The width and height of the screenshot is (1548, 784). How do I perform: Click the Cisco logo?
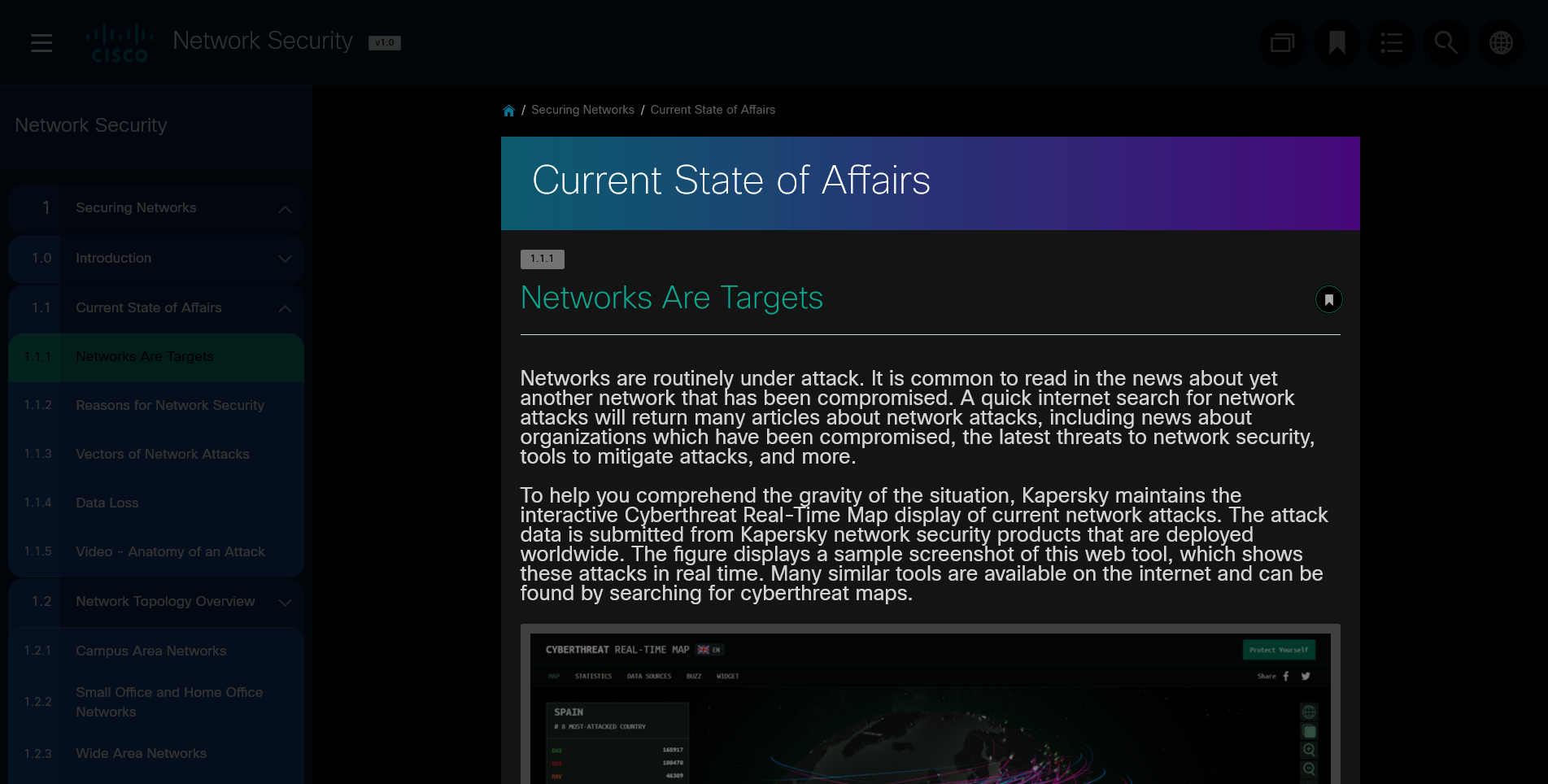[x=120, y=43]
